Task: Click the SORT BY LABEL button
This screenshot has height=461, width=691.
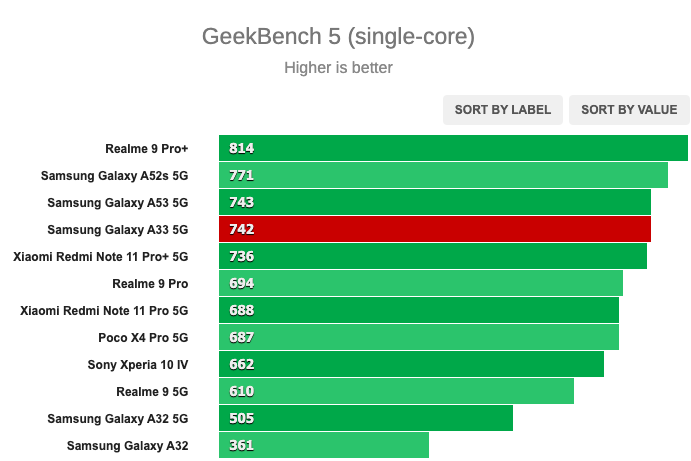Action: 502,110
